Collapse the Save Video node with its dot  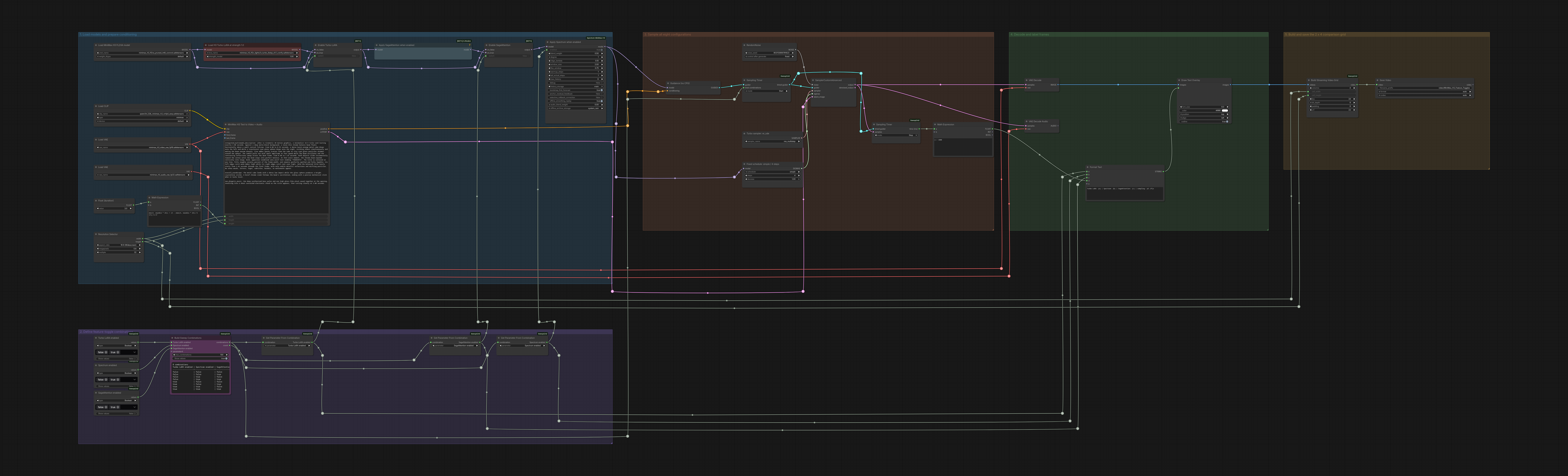click(x=1378, y=80)
